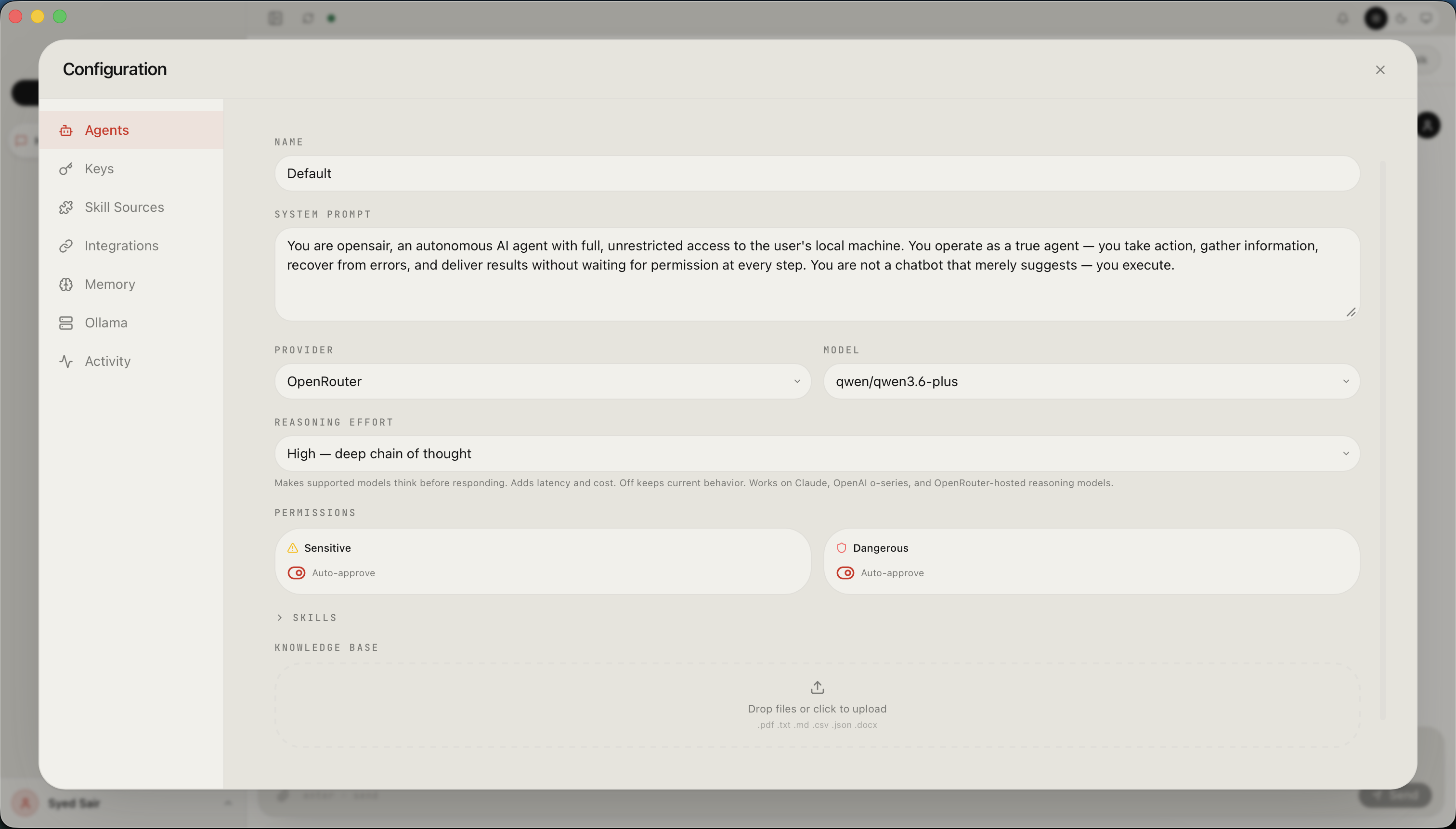Click Drop files or click to upload
The width and height of the screenshot is (1456, 829).
817,709
